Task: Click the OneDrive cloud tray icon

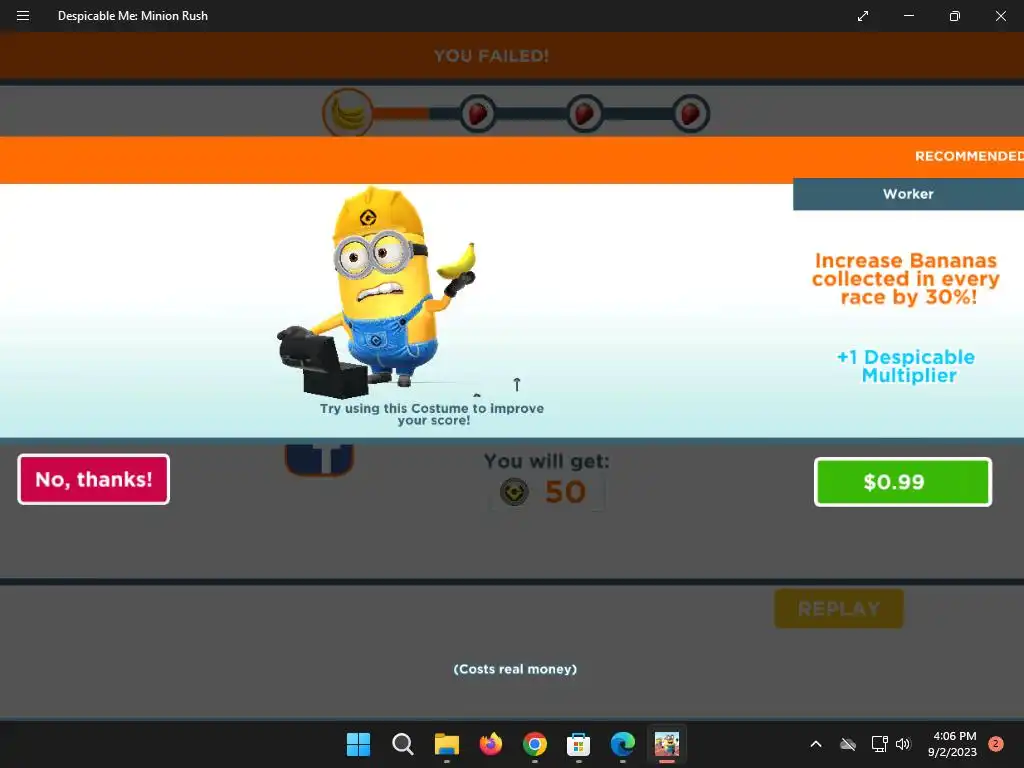Action: click(848, 744)
